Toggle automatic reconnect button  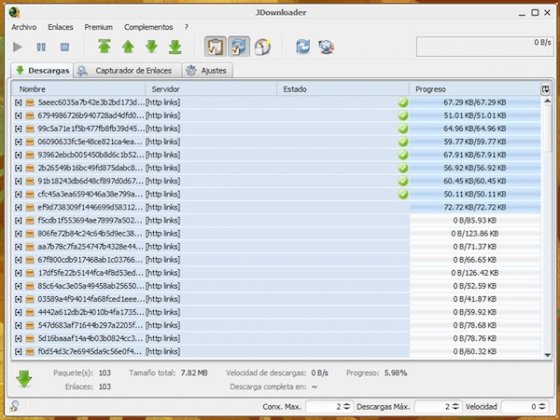tap(239, 46)
